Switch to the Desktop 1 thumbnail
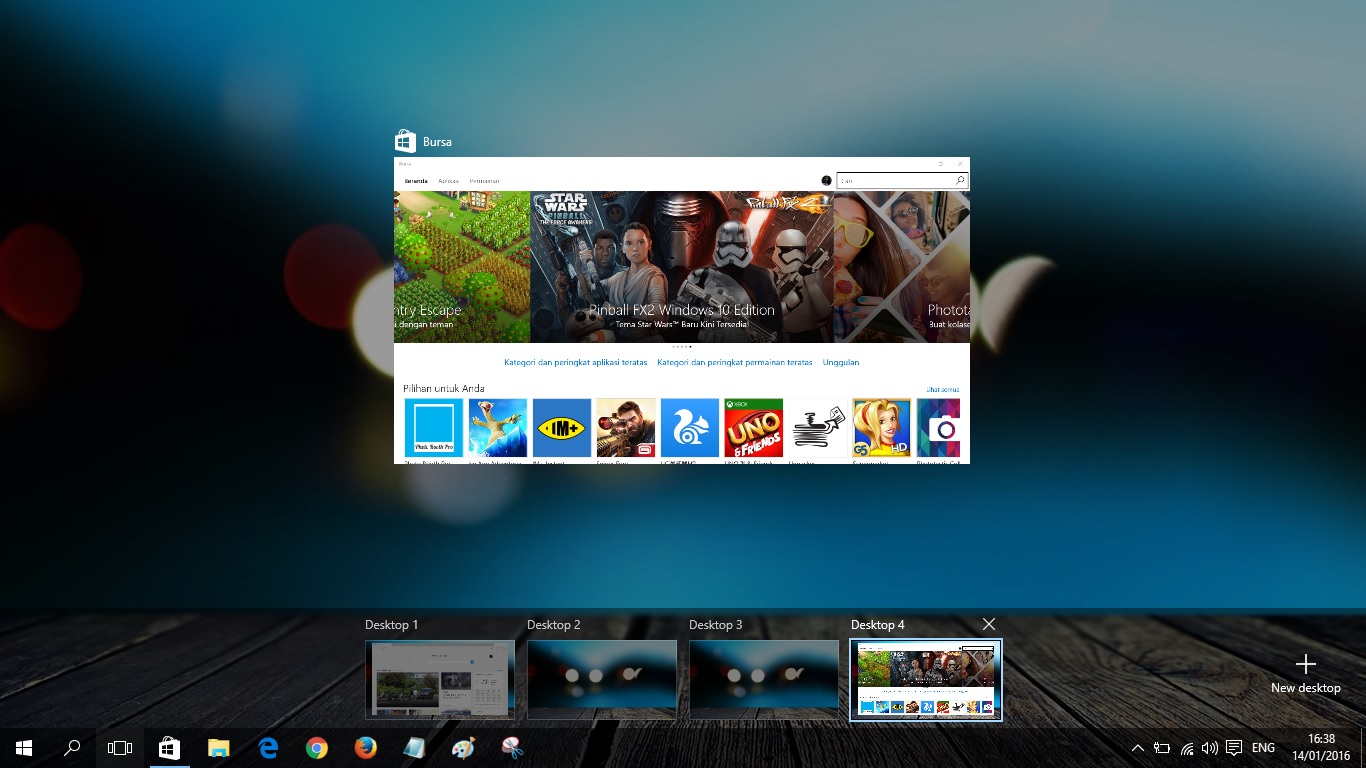 [440, 680]
